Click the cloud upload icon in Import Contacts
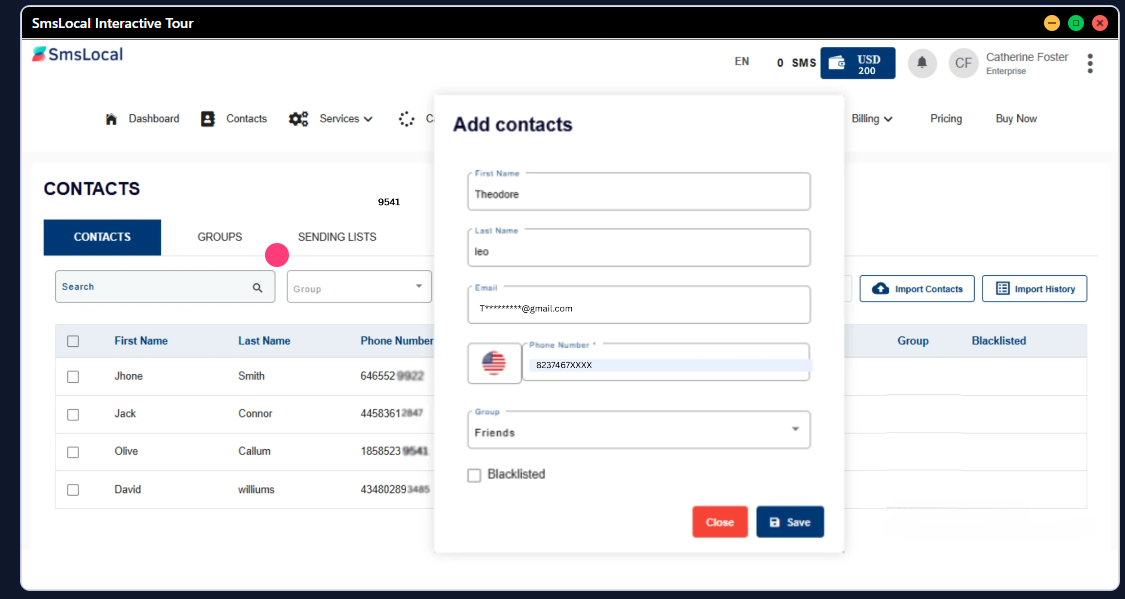Viewport: 1125px width, 599px height. (880, 288)
